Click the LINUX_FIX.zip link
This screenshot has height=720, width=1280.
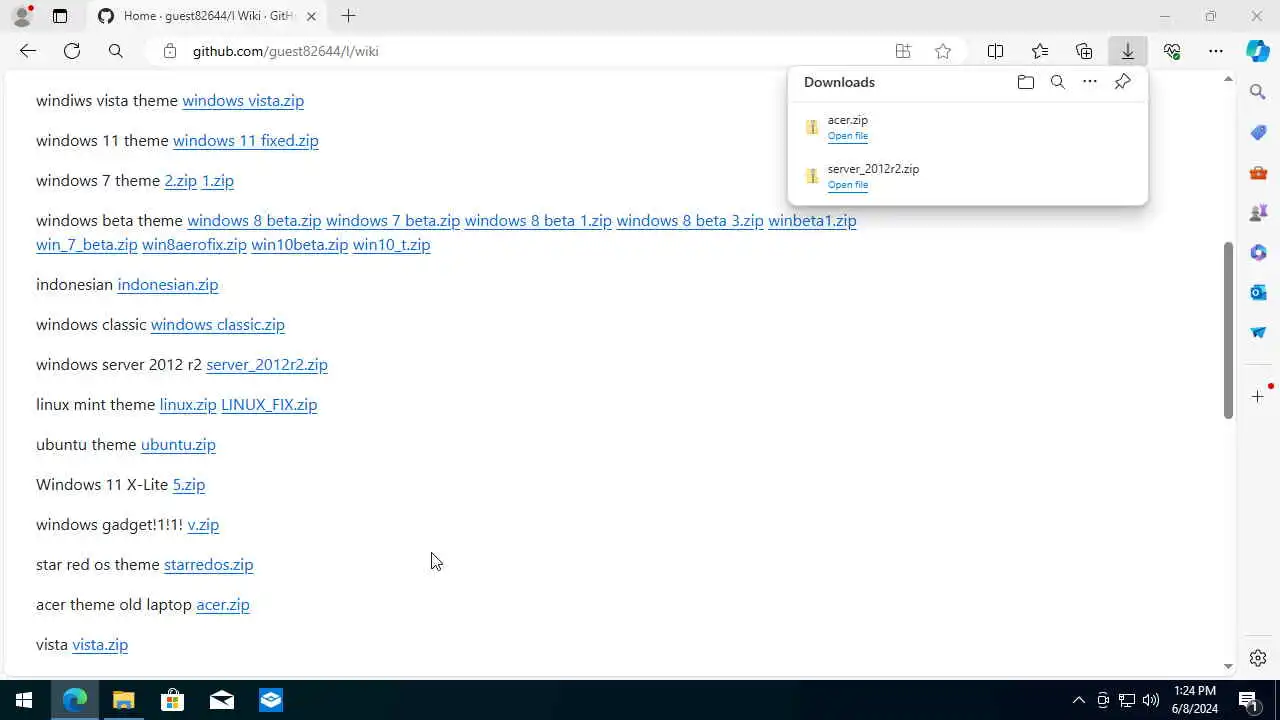pyautogui.click(x=269, y=404)
